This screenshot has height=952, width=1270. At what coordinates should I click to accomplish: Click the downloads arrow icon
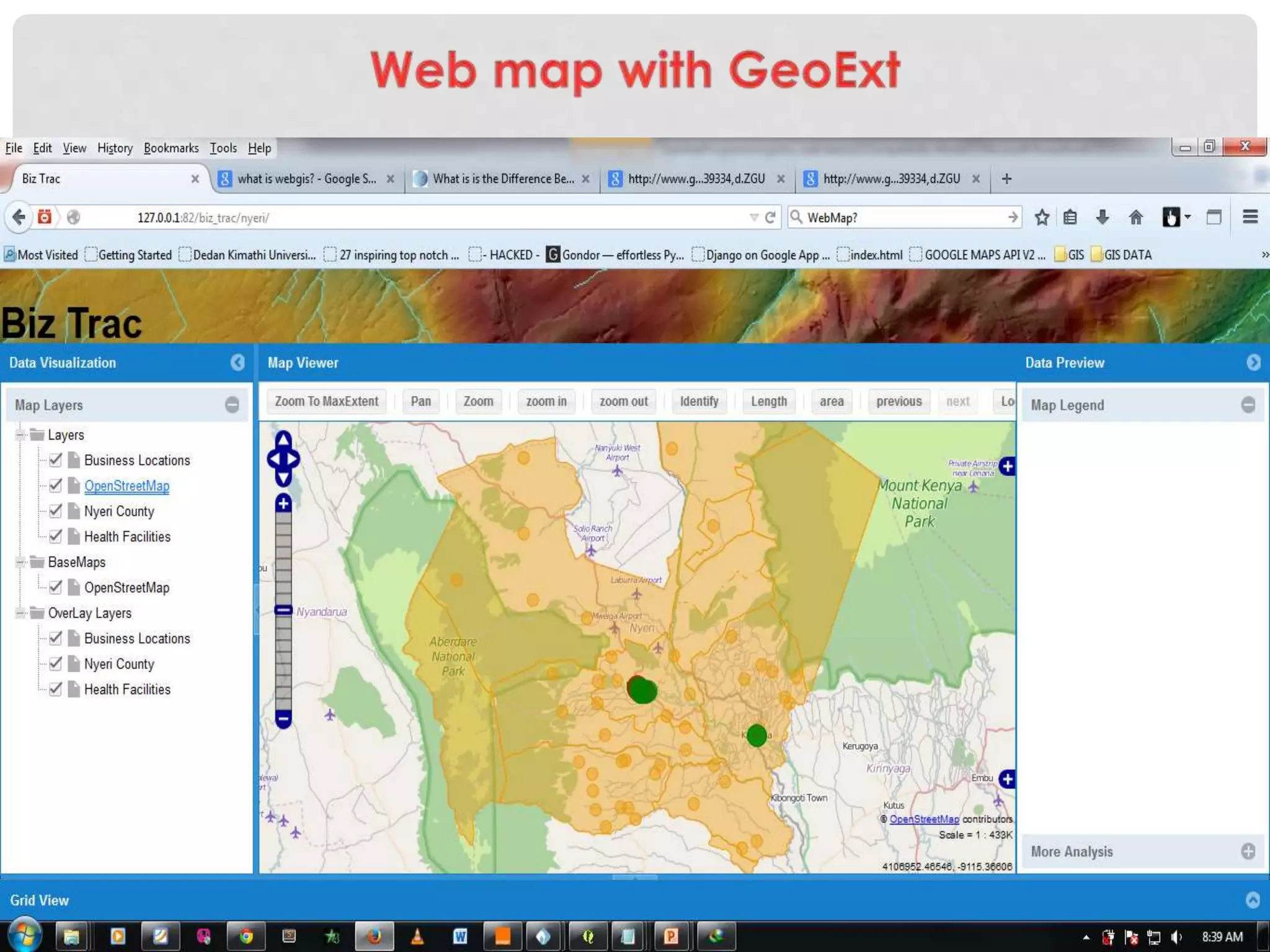1102,218
